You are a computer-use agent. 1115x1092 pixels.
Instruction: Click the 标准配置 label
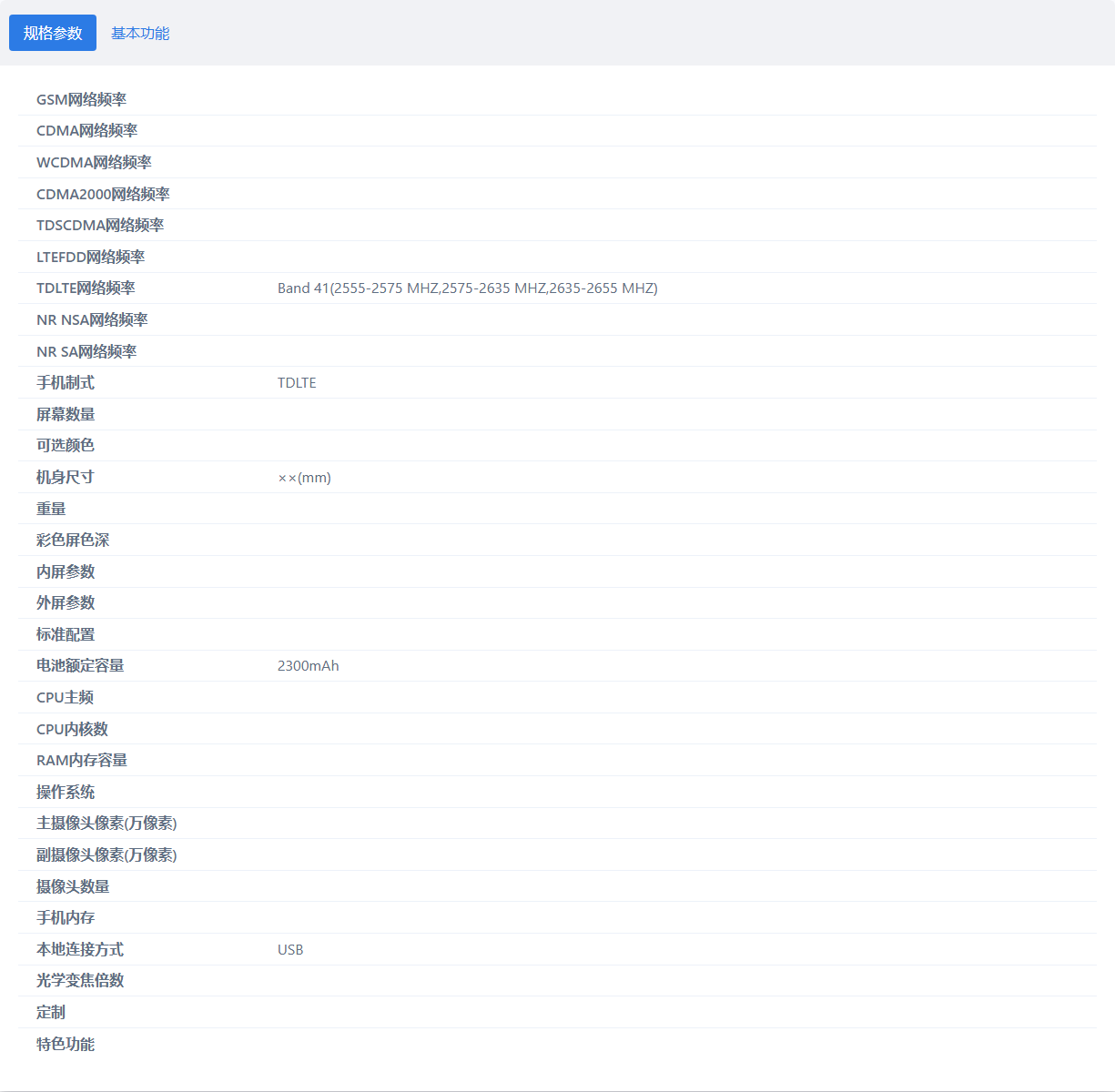(66, 634)
